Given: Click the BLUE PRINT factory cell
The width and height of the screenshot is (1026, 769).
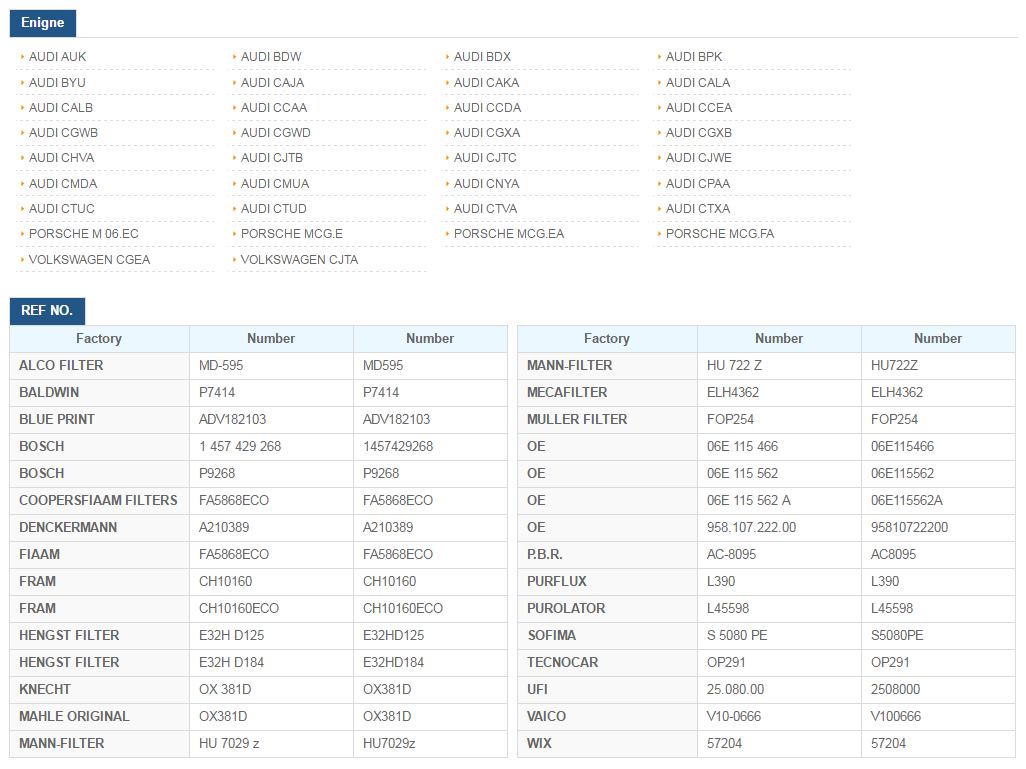Looking at the screenshot, I should [99, 420].
